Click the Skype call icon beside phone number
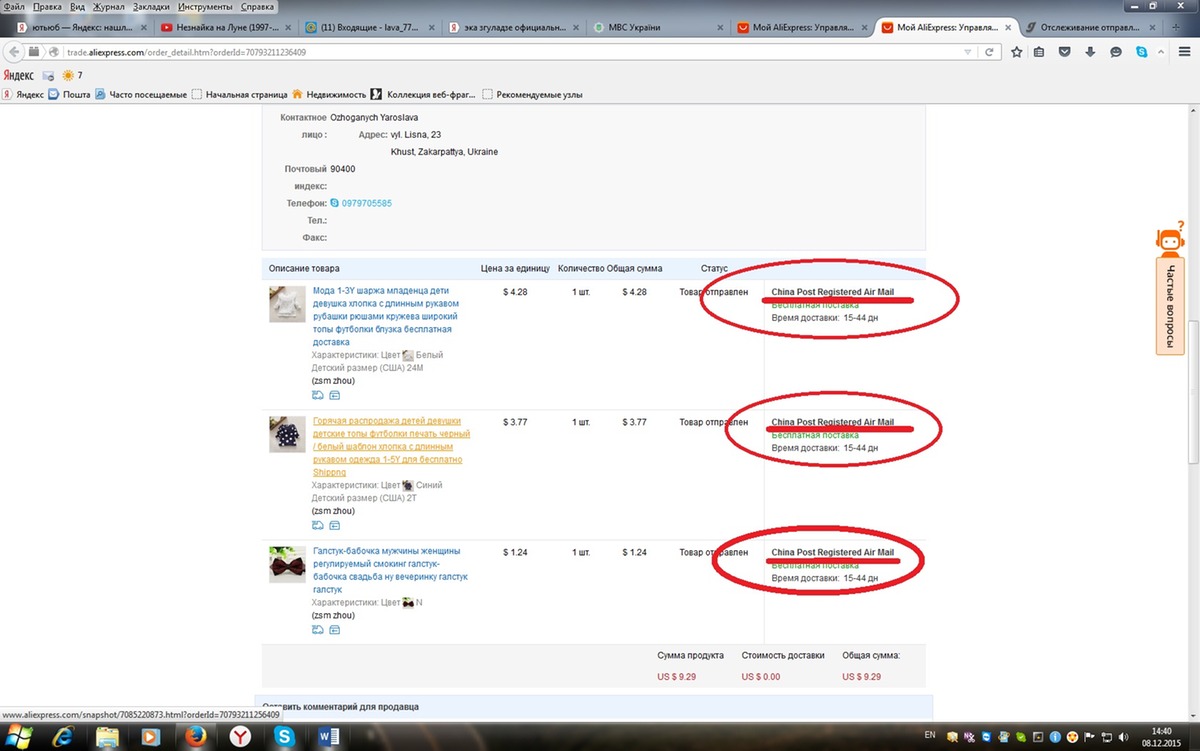 point(334,203)
